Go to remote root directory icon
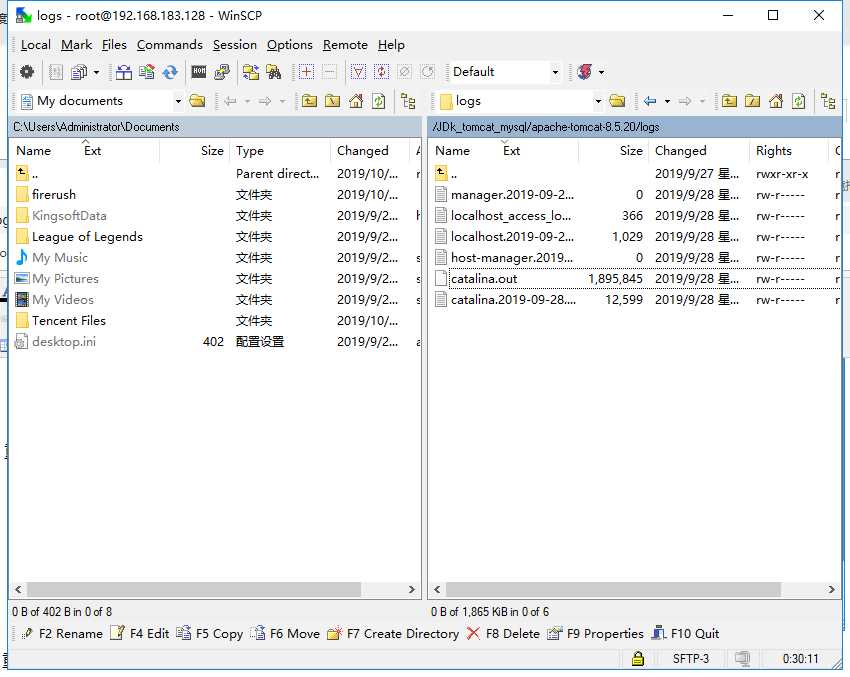The width and height of the screenshot is (850, 677). (752, 101)
